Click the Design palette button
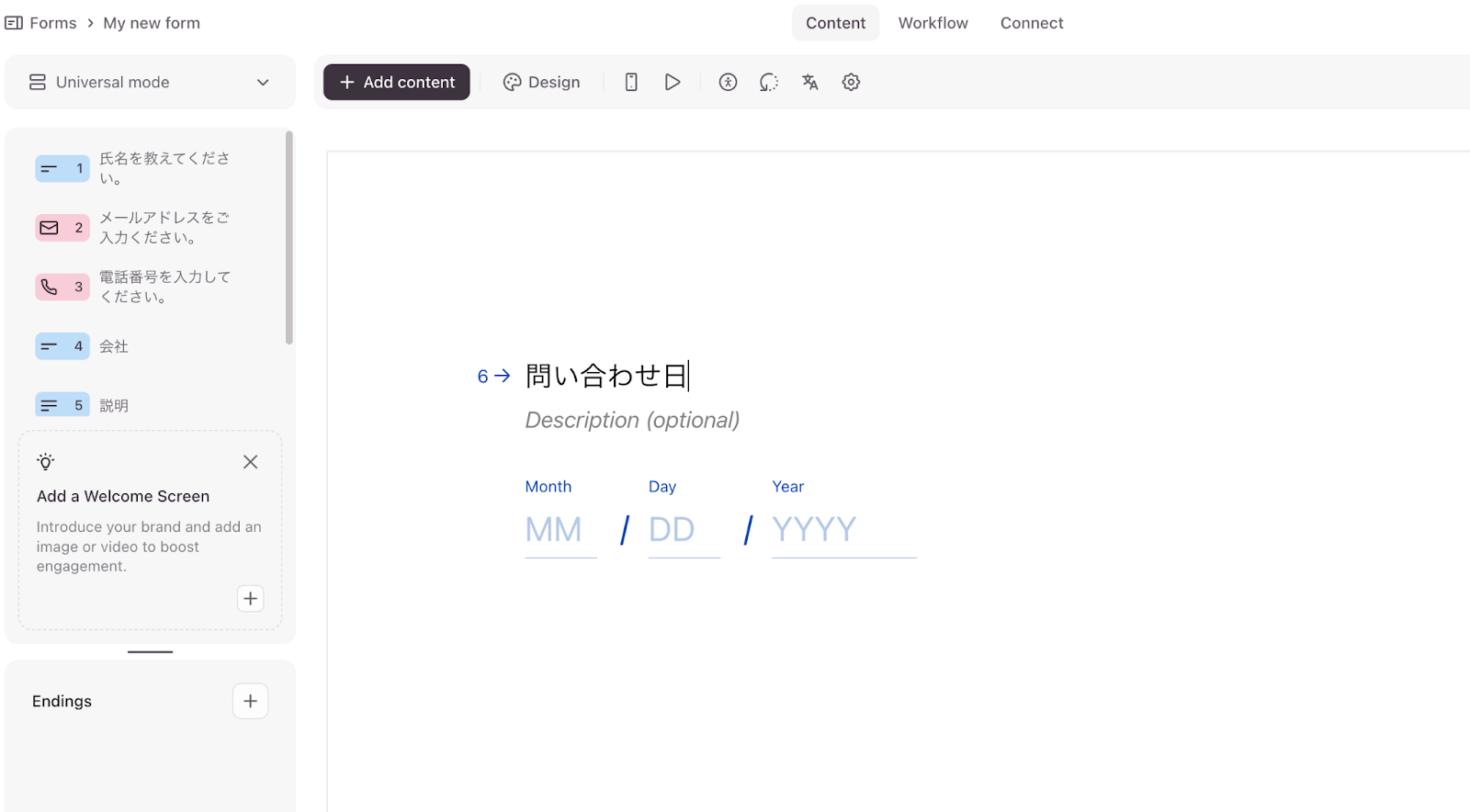Image resolution: width=1470 pixels, height=812 pixels. pos(541,82)
